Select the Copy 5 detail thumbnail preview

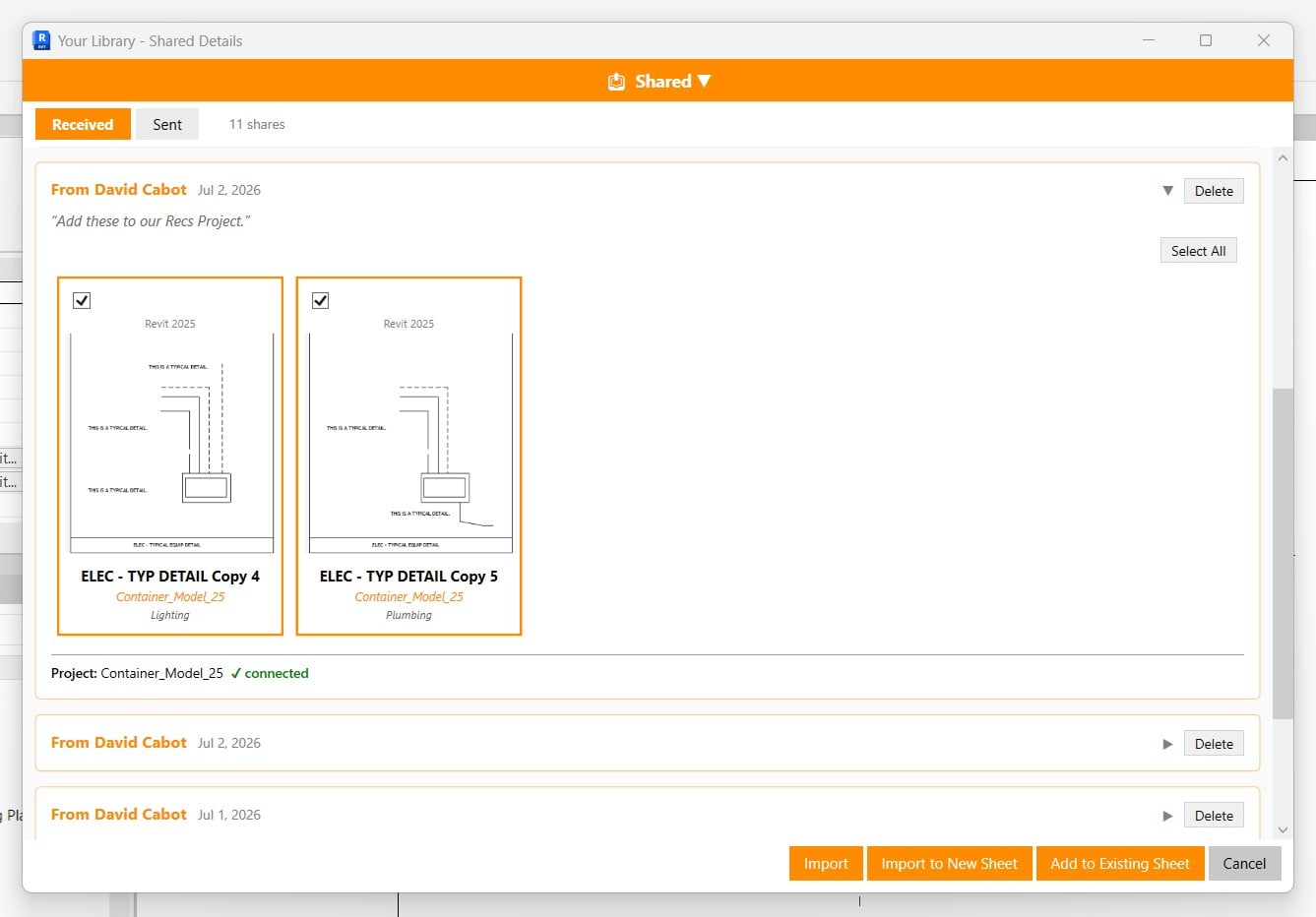pyautogui.click(x=409, y=444)
